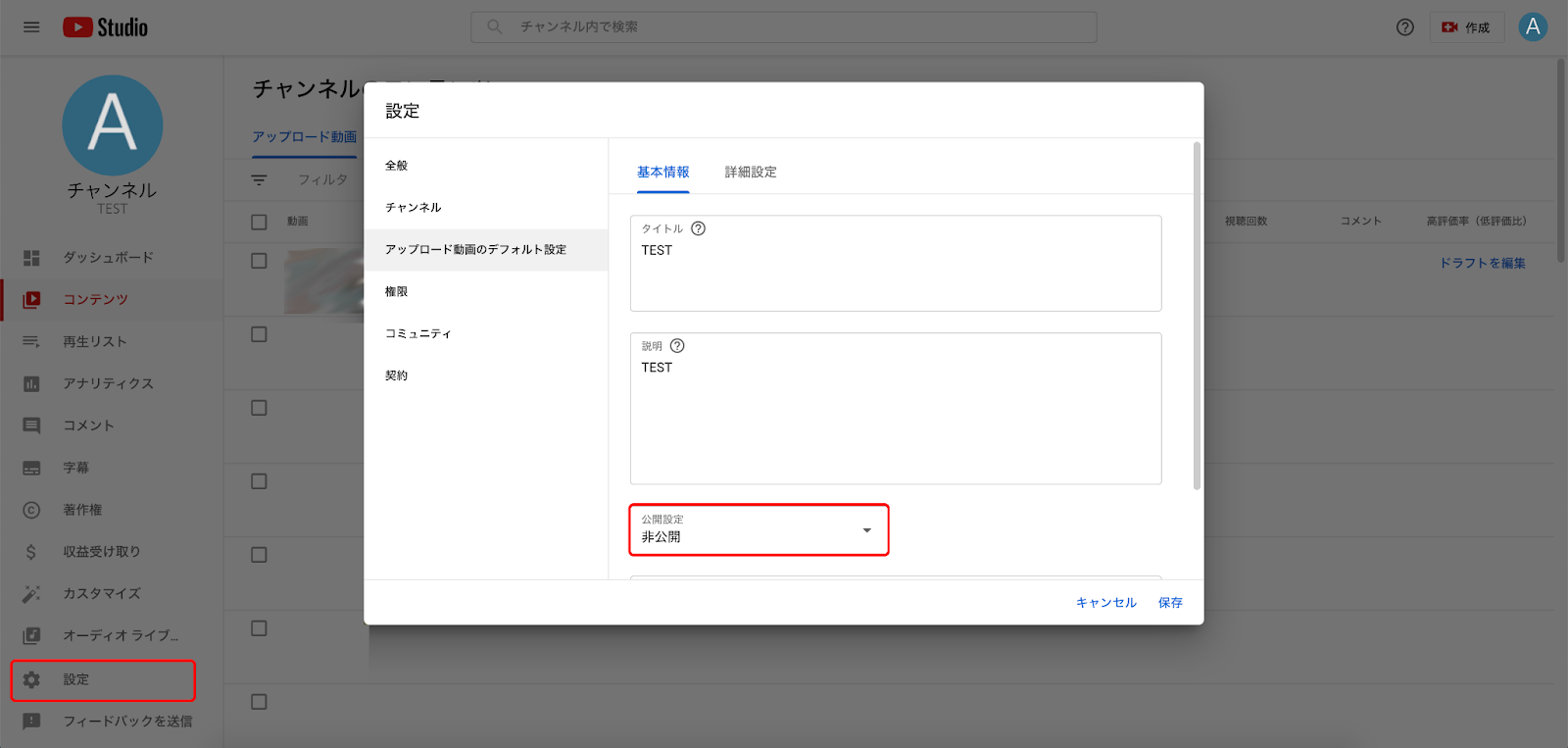Click the settings gear icon
Image resolution: width=1568 pixels, height=748 pixels.
[x=31, y=679]
